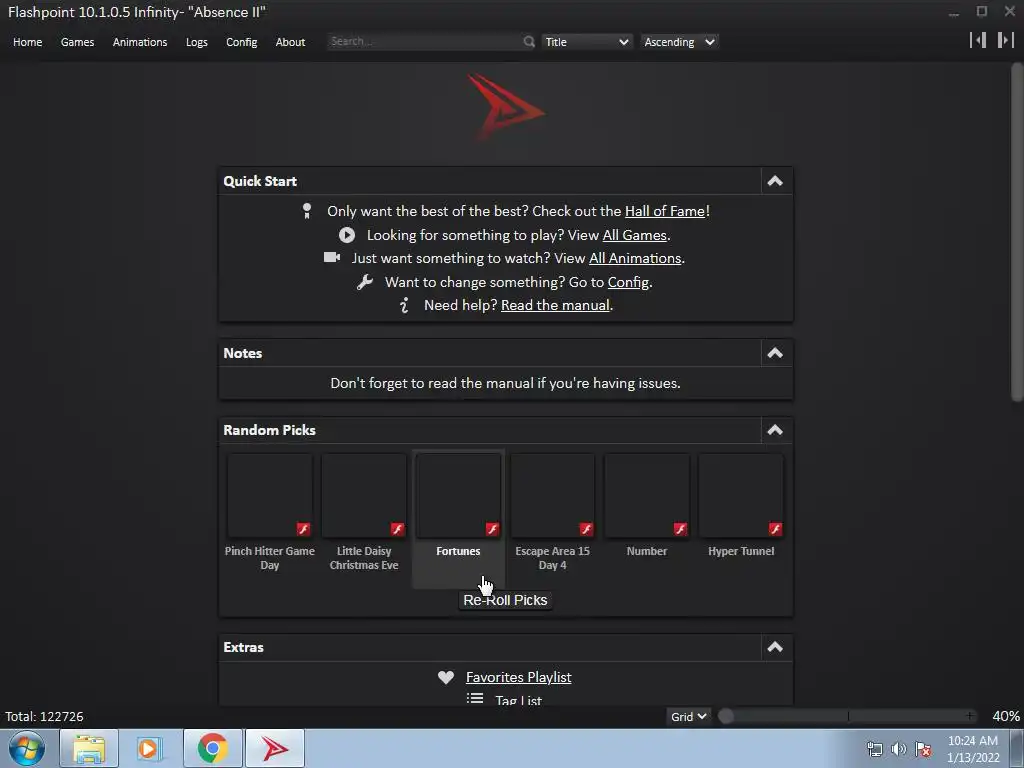Screen dimensions: 1024x768
Task: Open Windows Media Player from taskbar
Action: (x=150, y=748)
